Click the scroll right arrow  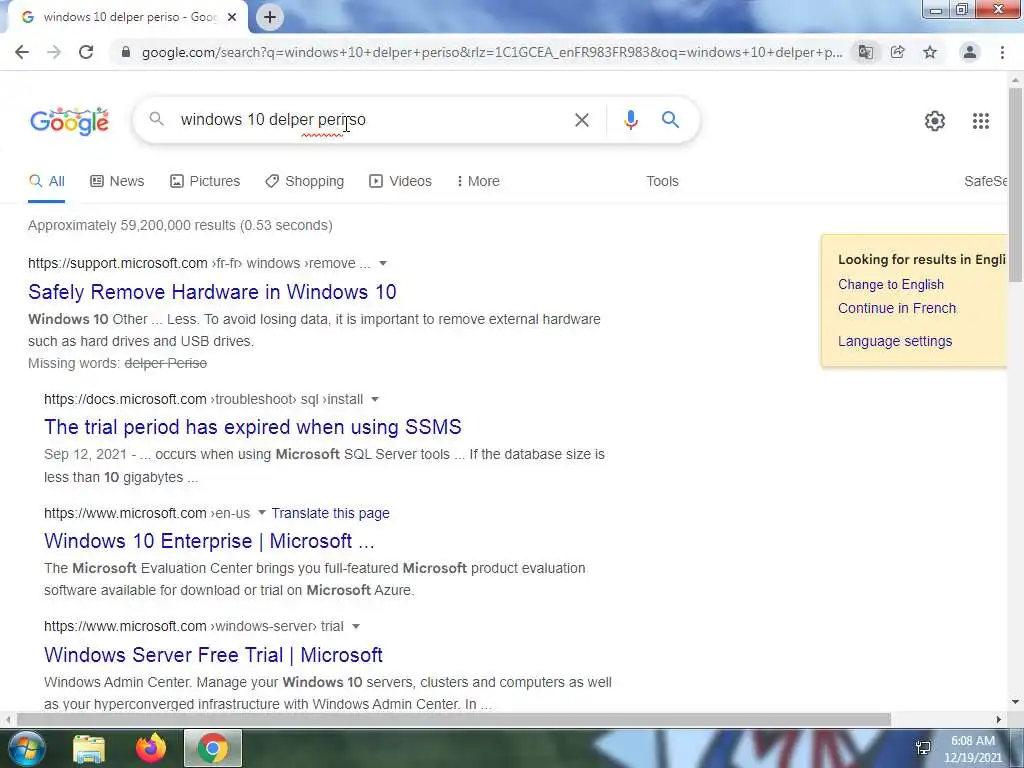point(999,719)
